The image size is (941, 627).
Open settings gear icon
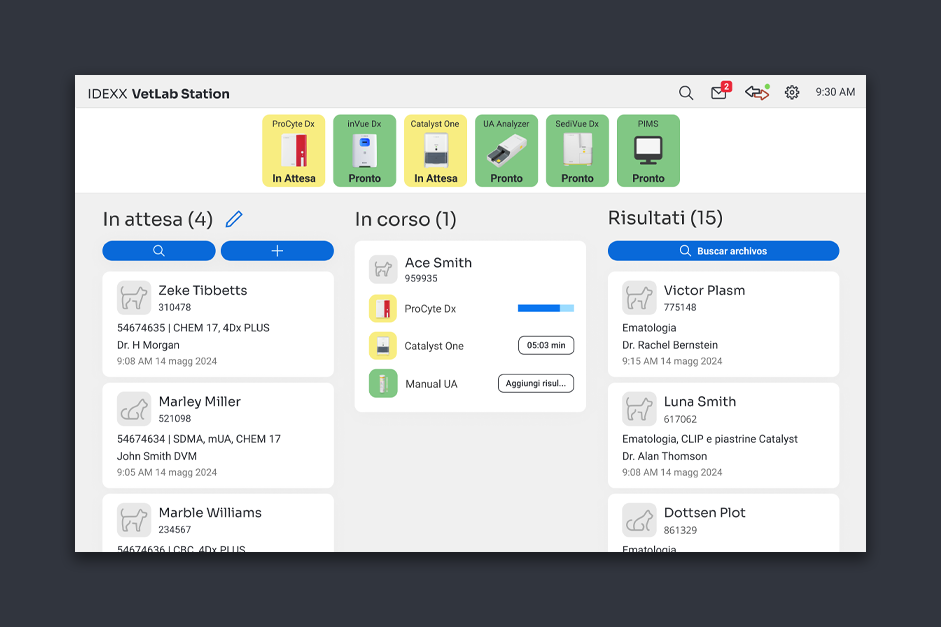coord(792,92)
